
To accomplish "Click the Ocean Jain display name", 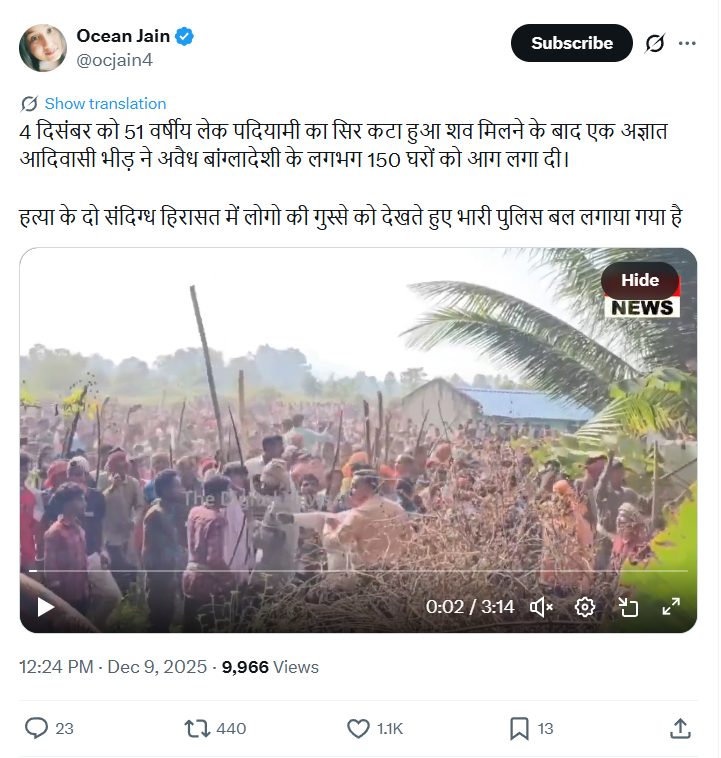I will tap(122, 36).
